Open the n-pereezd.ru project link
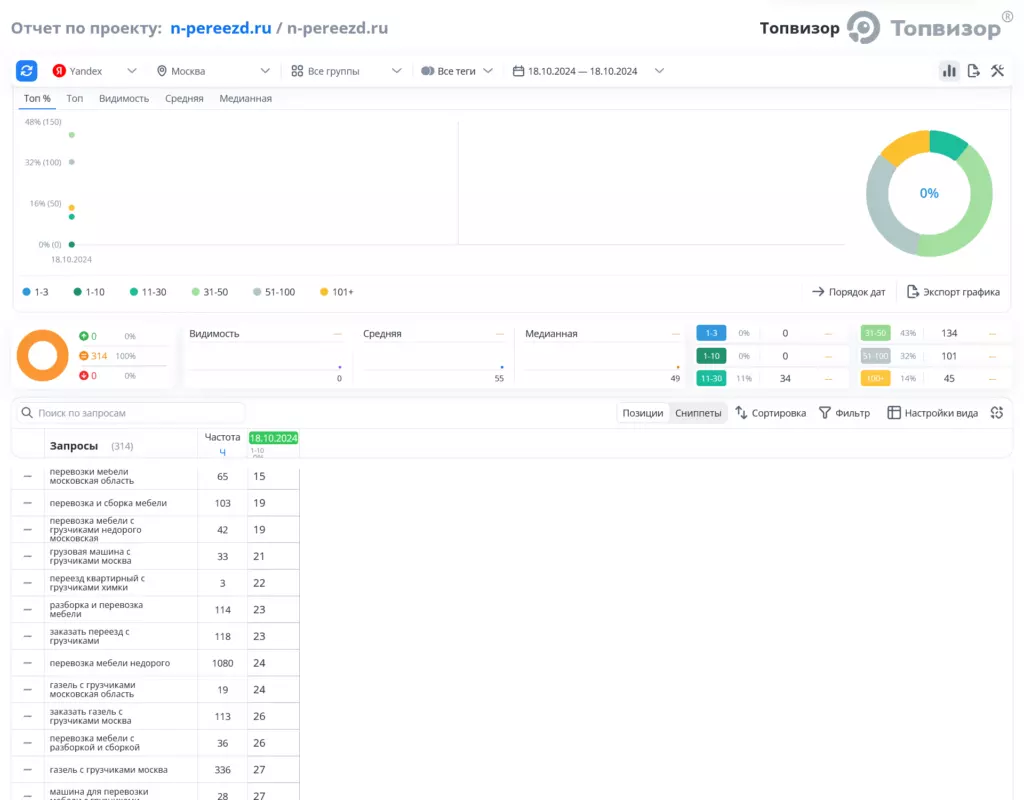This screenshot has height=800, width=1024. pyautogui.click(x=221, y=28)
